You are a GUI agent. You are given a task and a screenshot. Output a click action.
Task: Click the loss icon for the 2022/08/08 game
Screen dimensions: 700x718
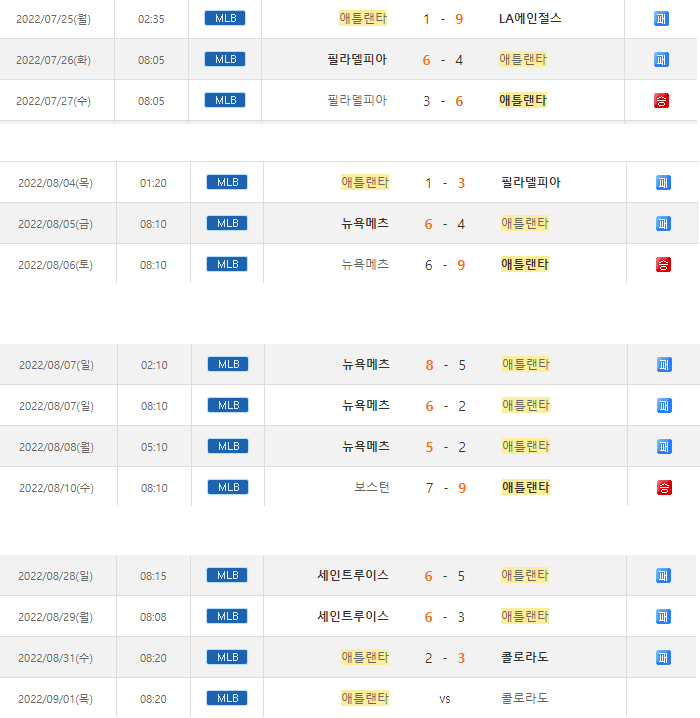pos(664,446)
